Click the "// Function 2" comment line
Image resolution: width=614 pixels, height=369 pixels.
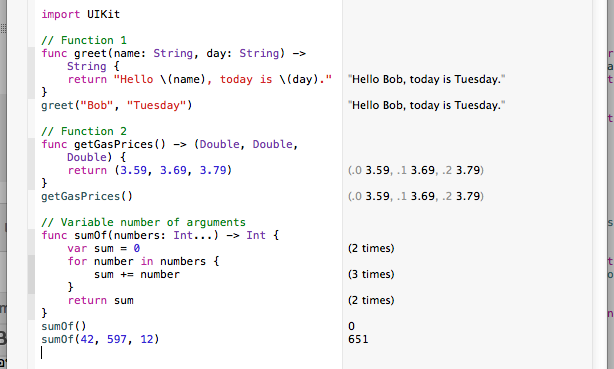[84, 131]
